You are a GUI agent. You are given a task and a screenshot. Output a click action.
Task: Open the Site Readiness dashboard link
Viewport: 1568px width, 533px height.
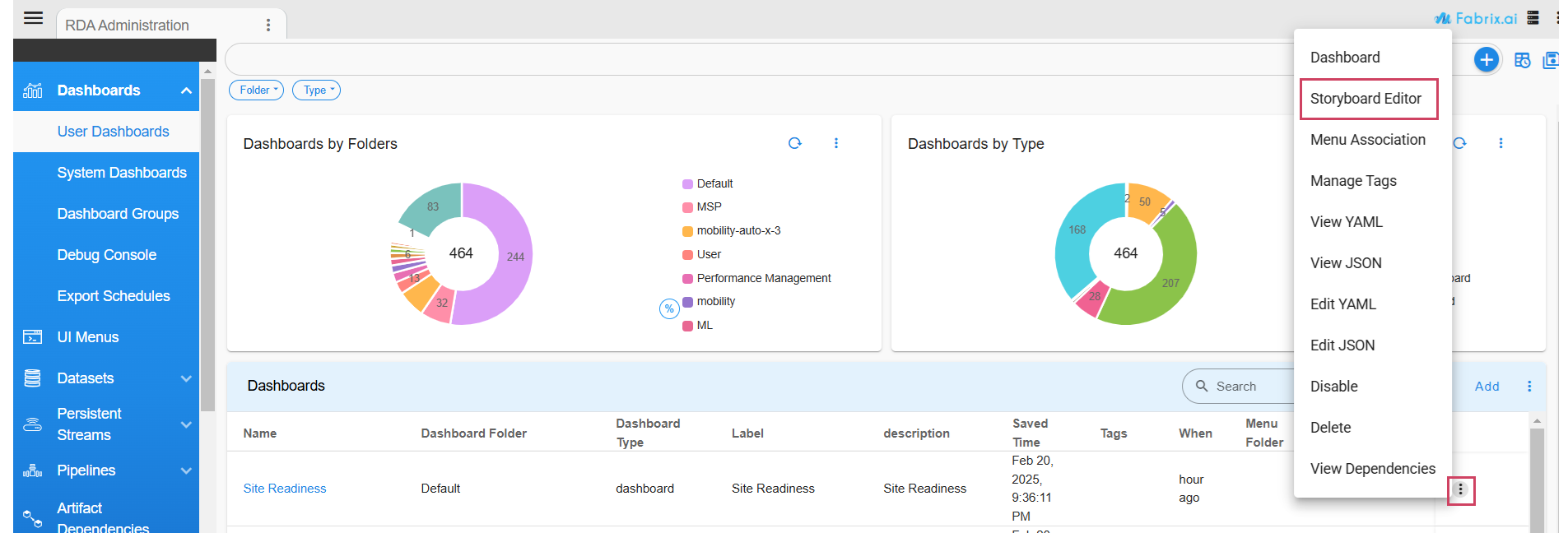pyautogui.click(x=285, y=489)
